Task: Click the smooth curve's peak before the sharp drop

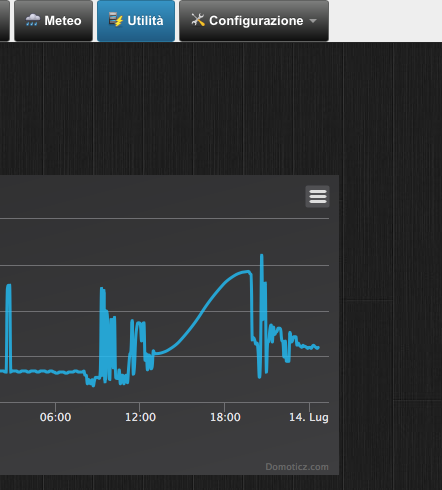Action: coord(247,272)
